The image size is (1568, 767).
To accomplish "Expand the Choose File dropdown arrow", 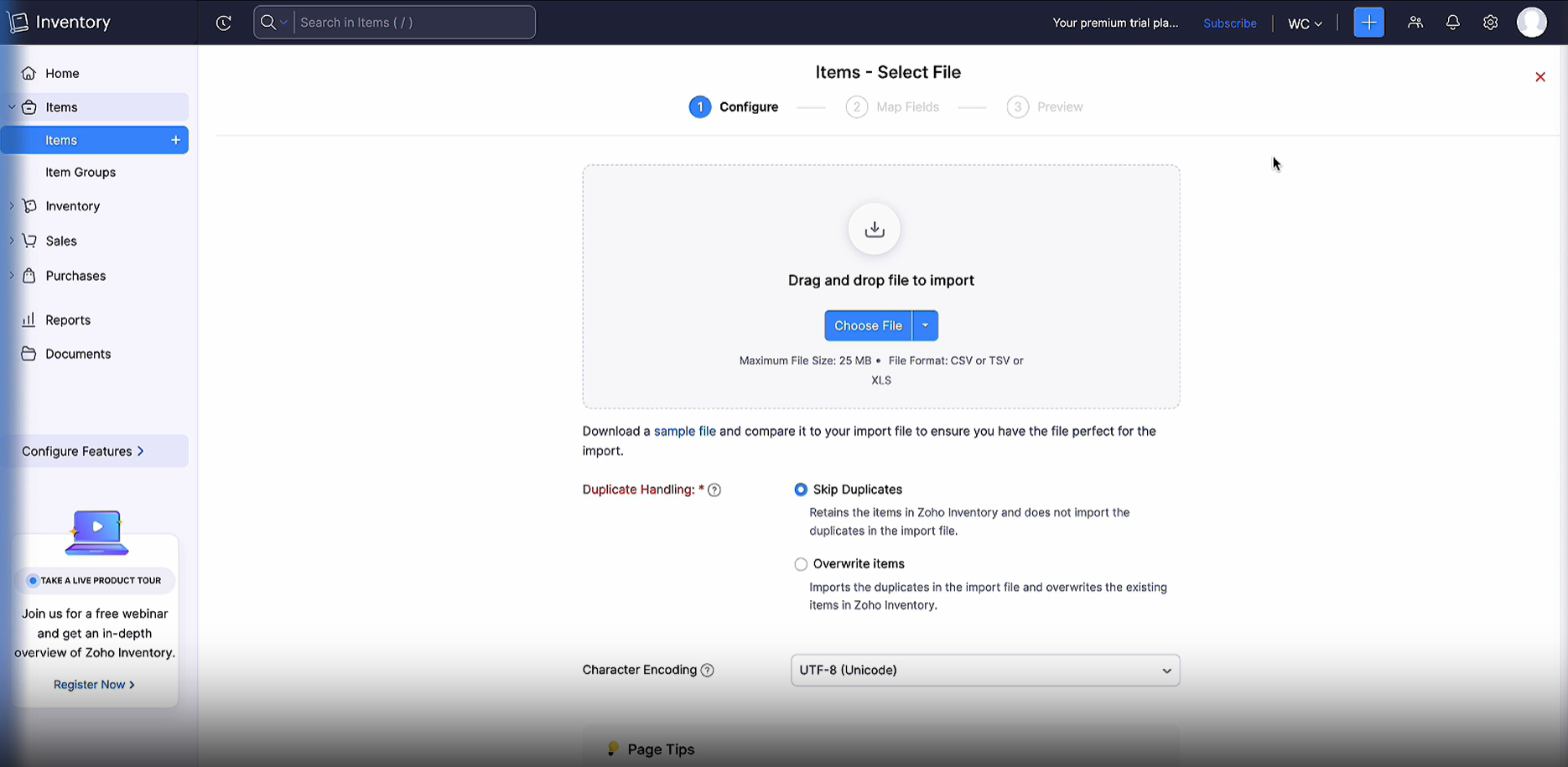I will pyautogui.click(x=926, y=325).
